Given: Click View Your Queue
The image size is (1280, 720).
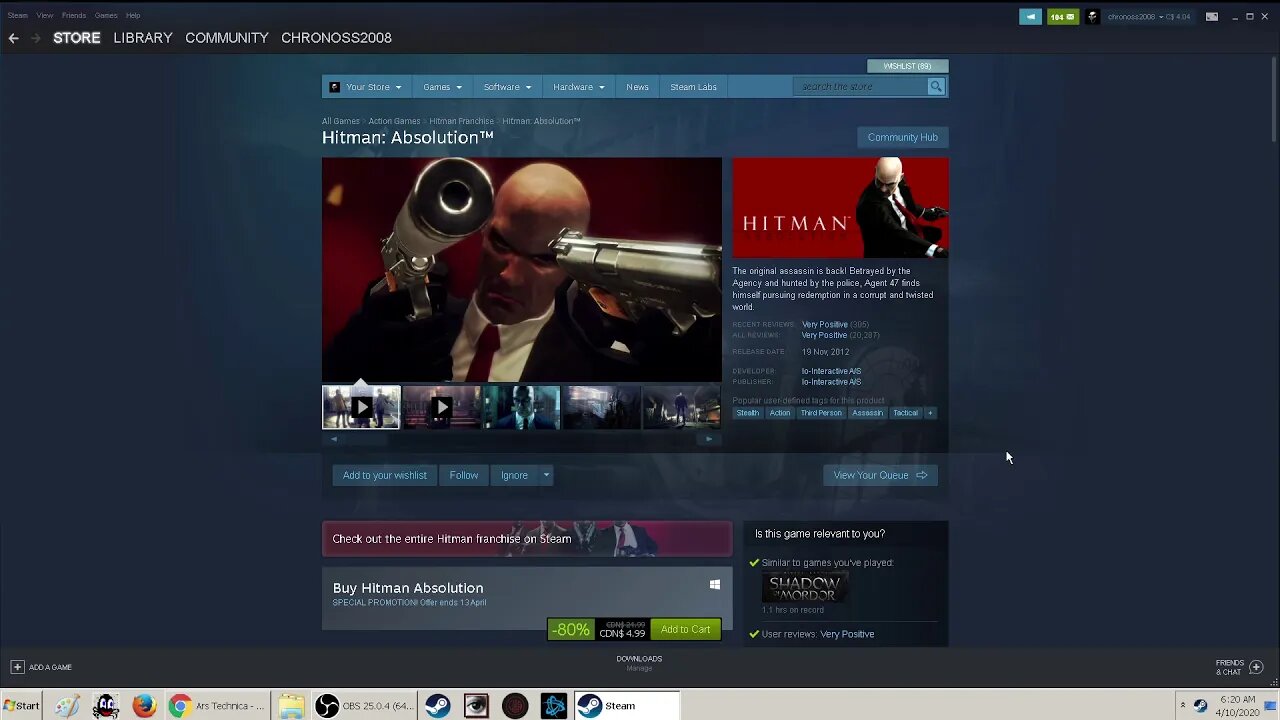Looking at the screenshot, I should click(x=880, y=475).
